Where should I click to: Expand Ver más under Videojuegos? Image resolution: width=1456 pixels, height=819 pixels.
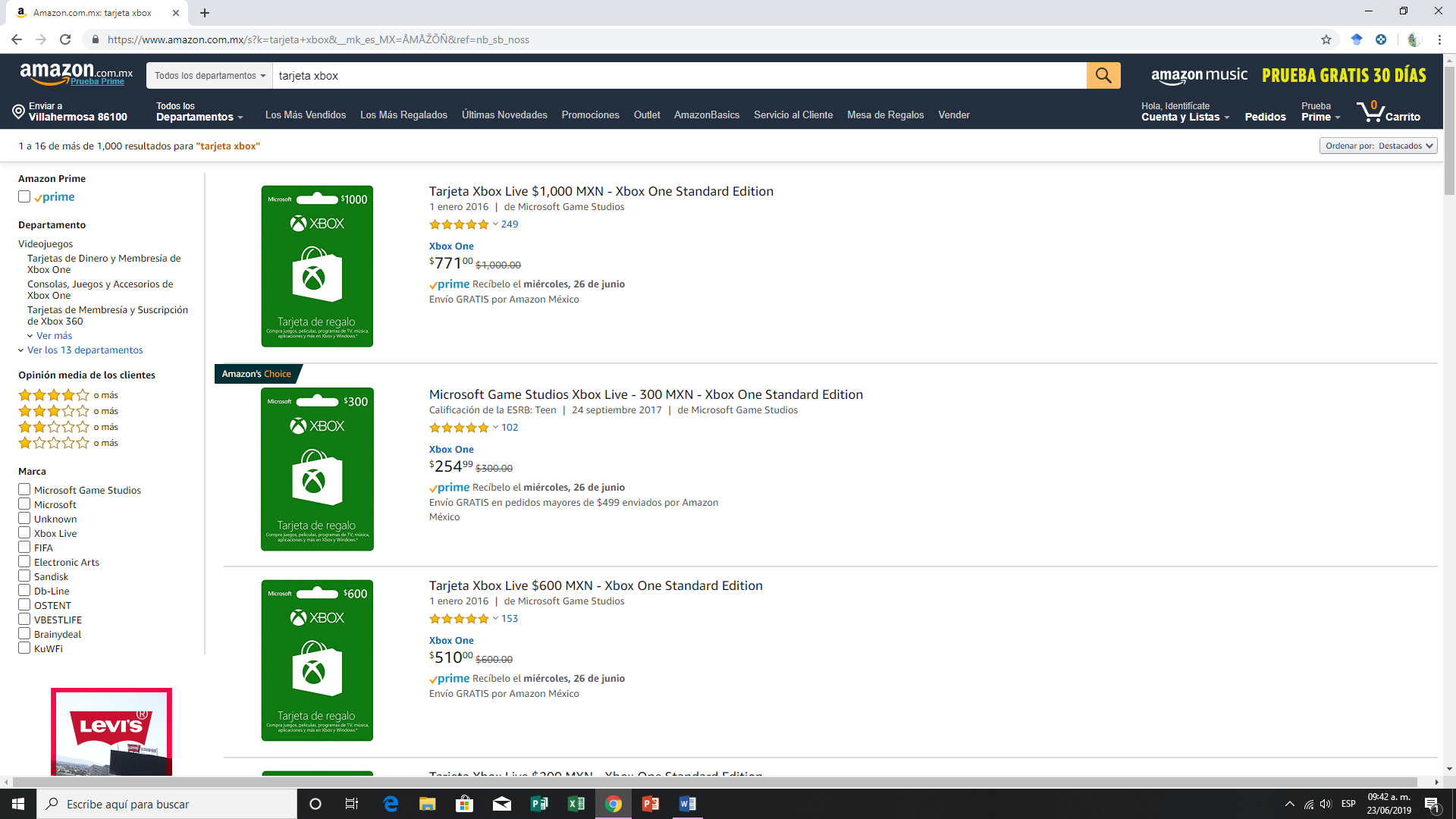50,335
